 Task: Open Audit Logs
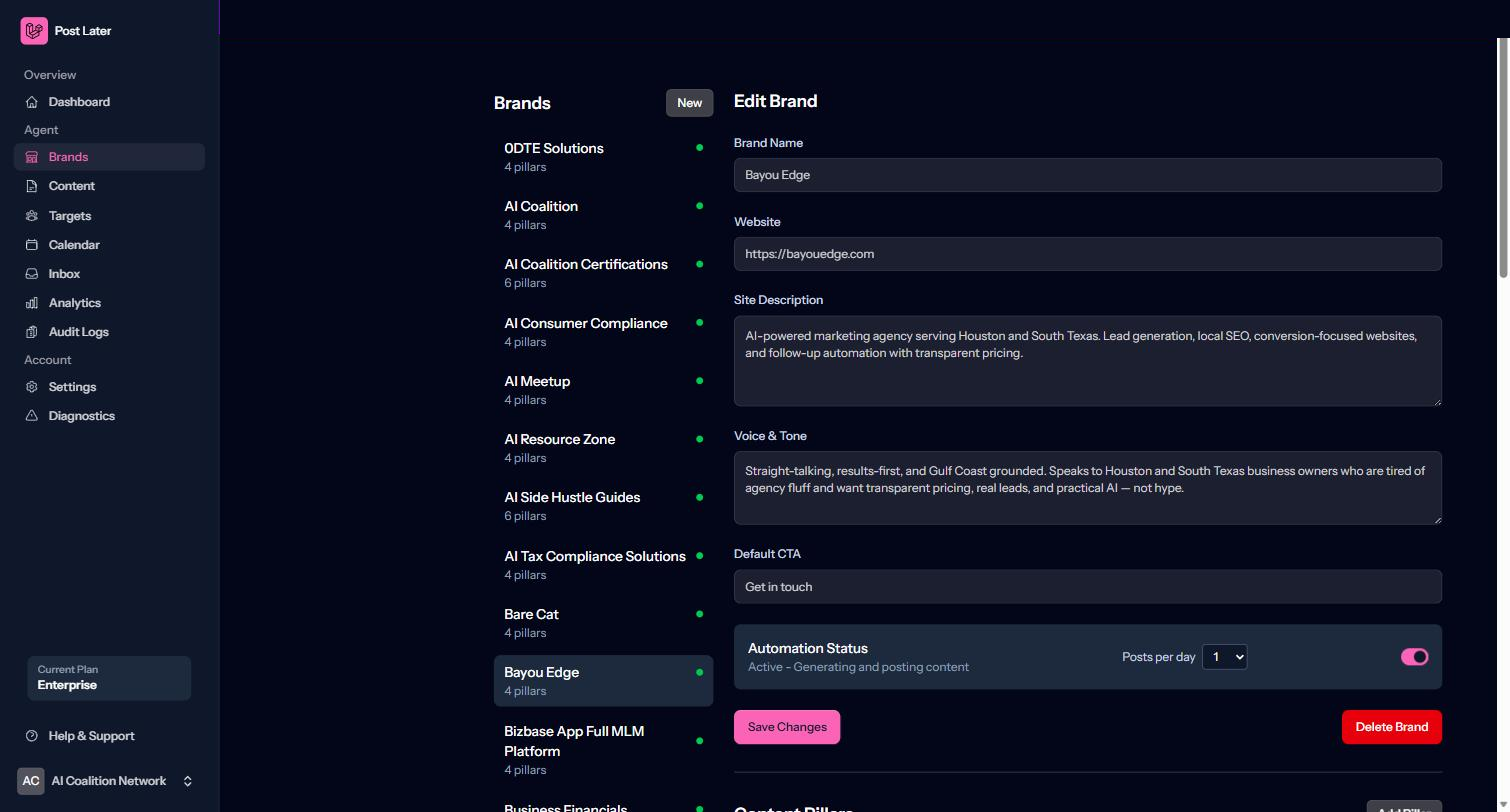click(109, 332)
